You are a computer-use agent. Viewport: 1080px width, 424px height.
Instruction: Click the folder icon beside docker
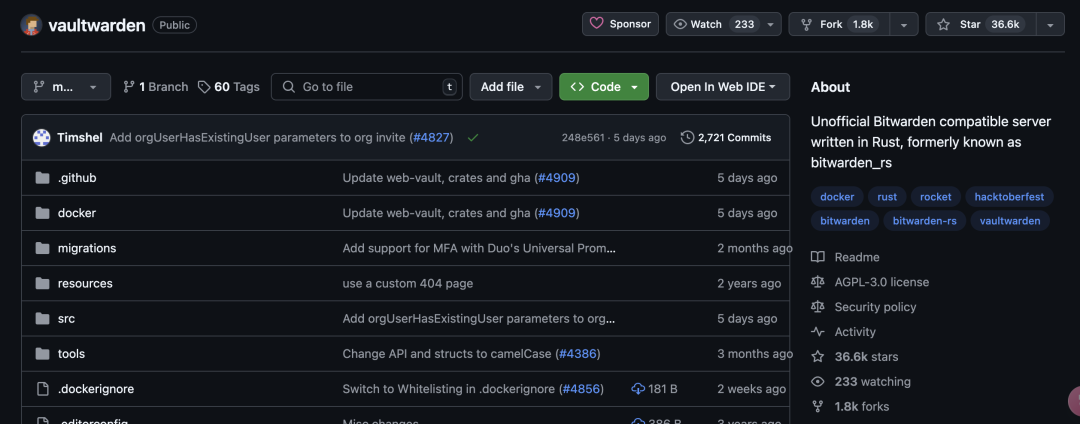pyautogui.click(x=43, y=213)
